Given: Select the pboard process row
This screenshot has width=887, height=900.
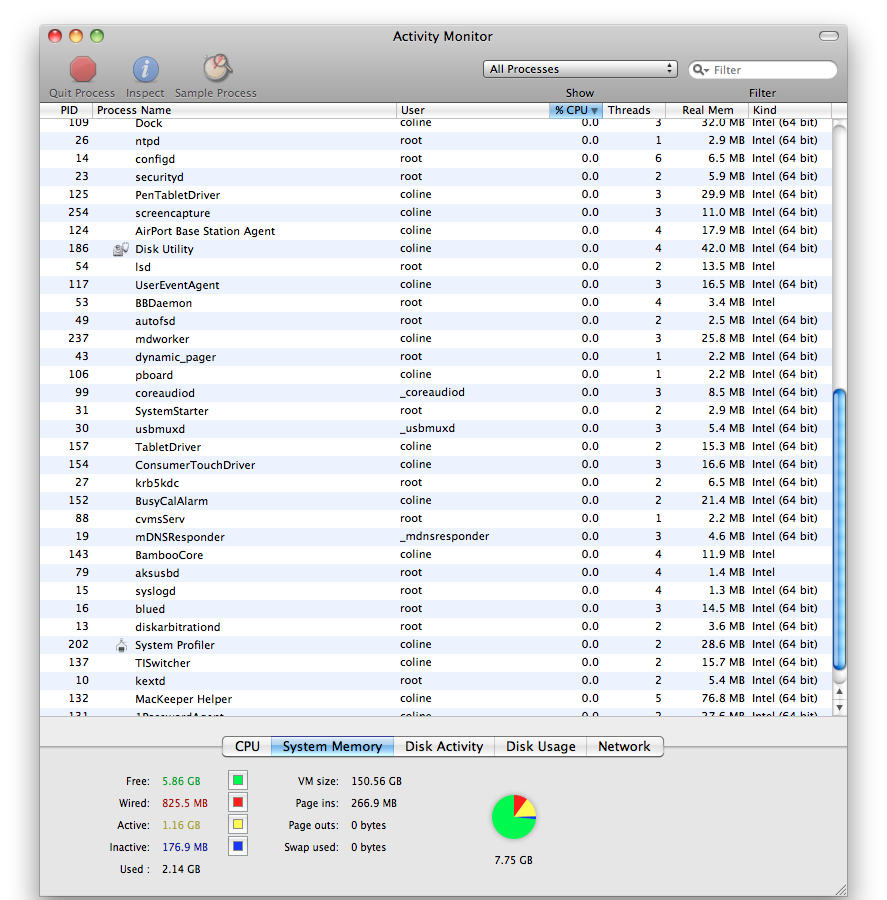Looking at the screenshot, I should tap(436, 375).
